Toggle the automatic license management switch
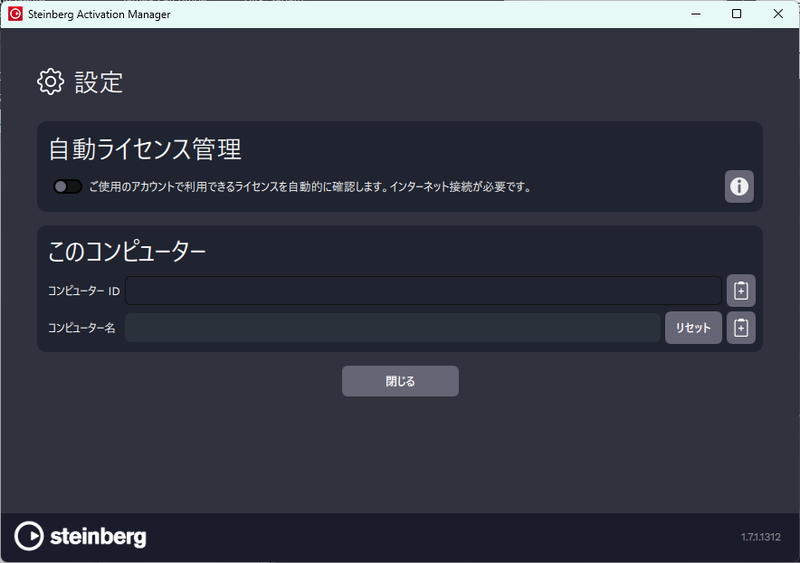The image size is (800, 563). coord(67,187)
